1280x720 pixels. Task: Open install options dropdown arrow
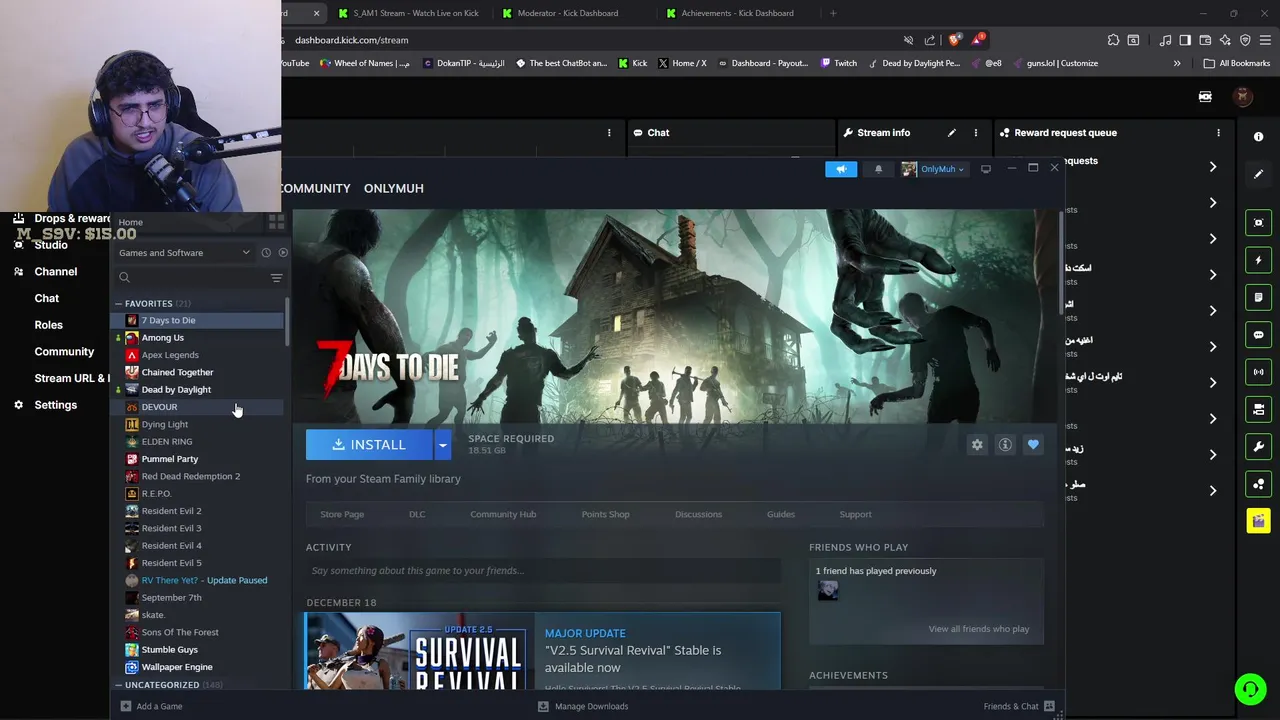442,445
